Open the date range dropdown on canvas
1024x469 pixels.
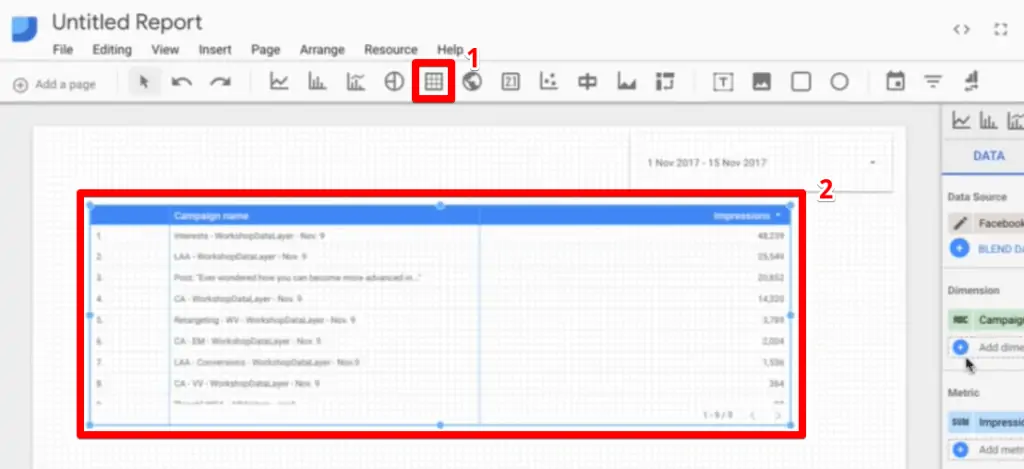[872, 162]
